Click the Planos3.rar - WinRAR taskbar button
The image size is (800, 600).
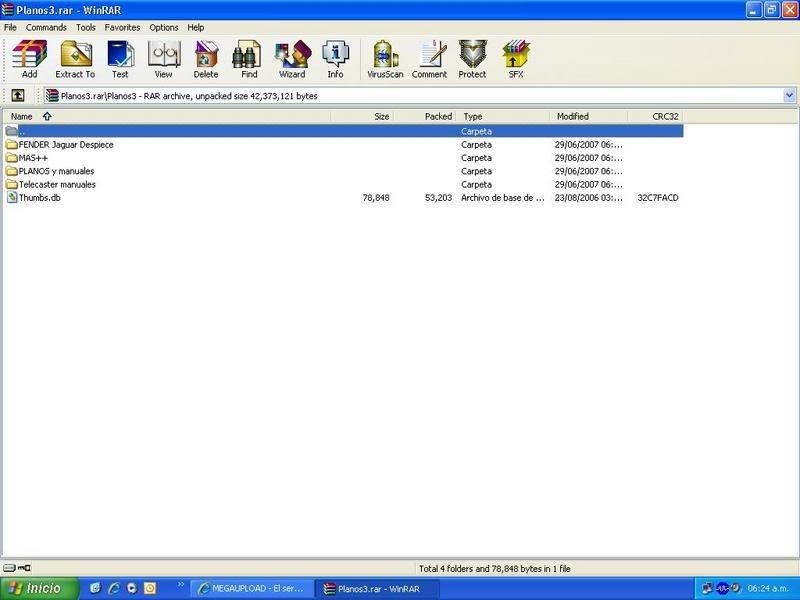376,588
